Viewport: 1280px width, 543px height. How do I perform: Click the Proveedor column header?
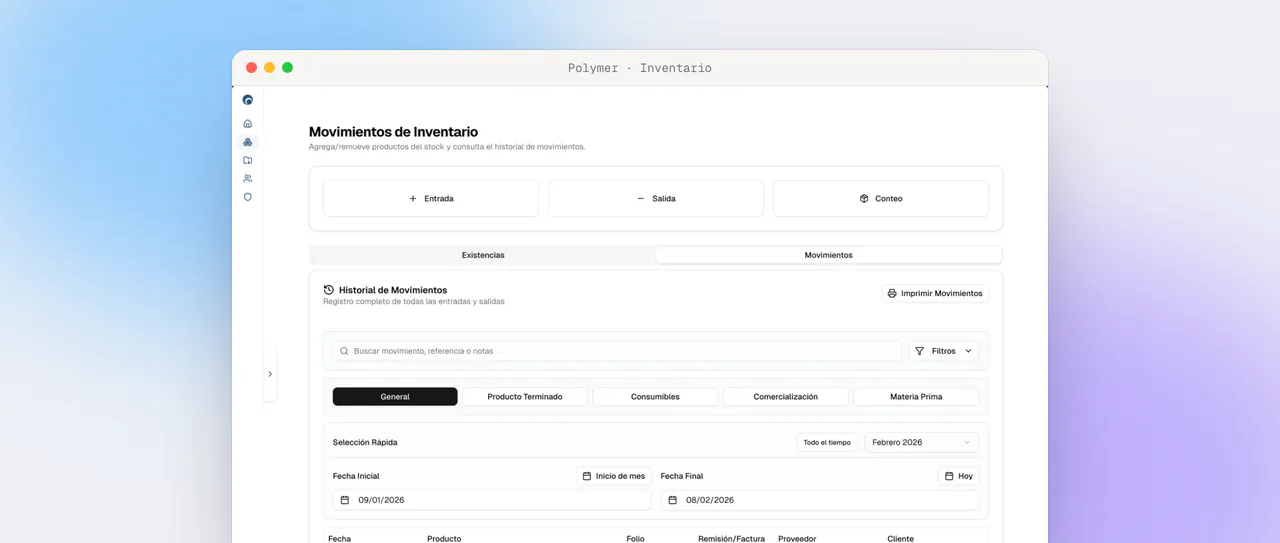click(797, 538)
